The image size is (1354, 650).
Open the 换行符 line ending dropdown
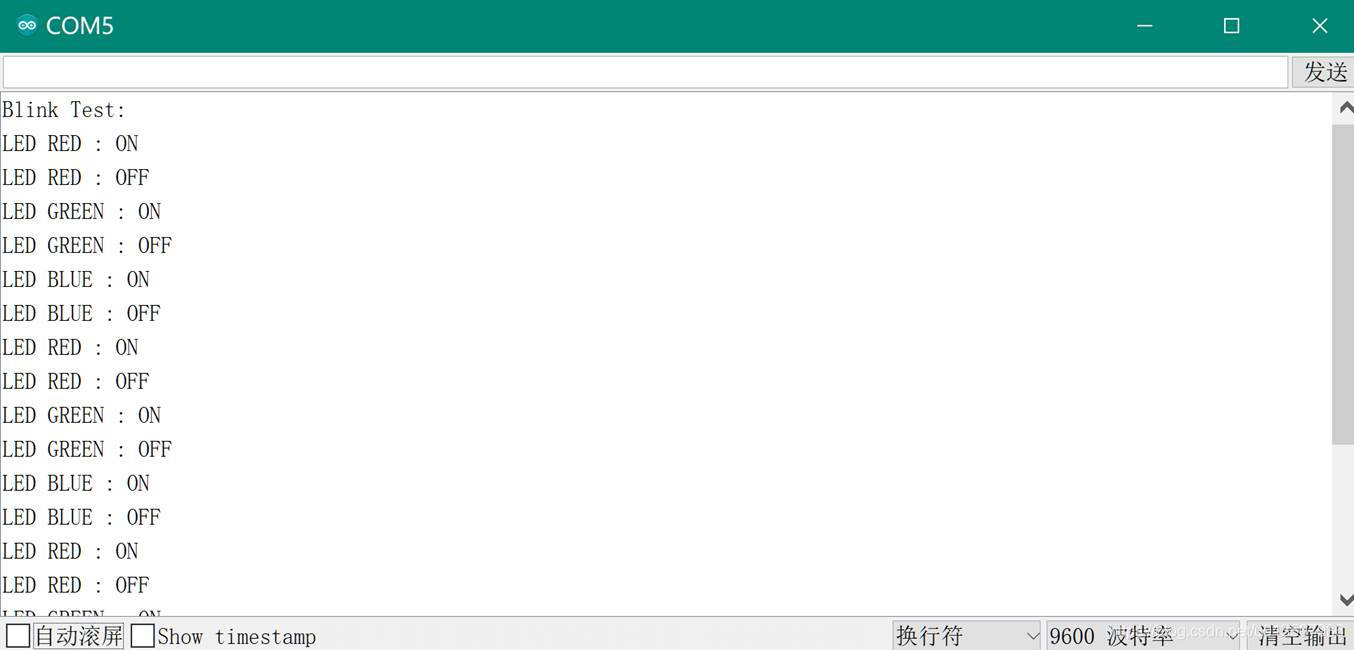point(967,635)
